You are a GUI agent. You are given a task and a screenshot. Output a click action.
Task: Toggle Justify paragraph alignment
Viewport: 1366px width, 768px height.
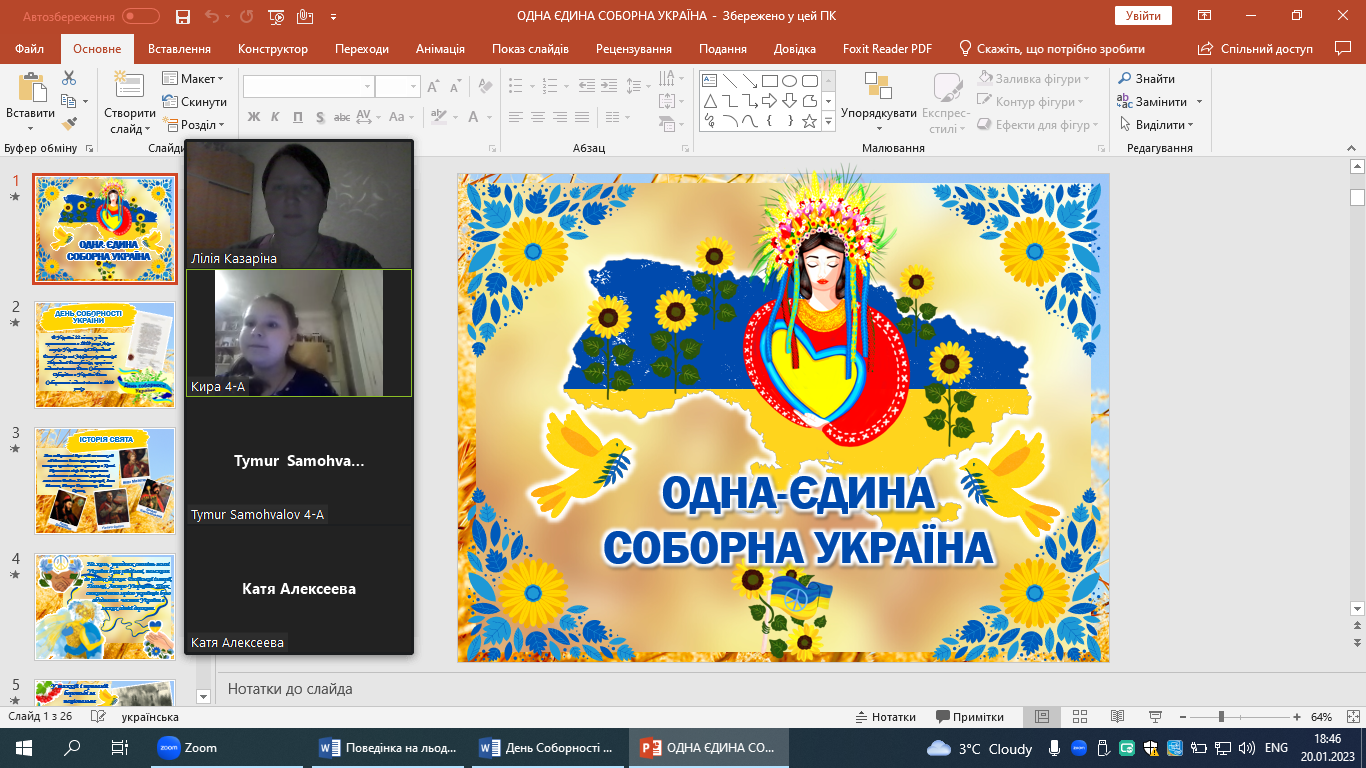pos(583,117)
